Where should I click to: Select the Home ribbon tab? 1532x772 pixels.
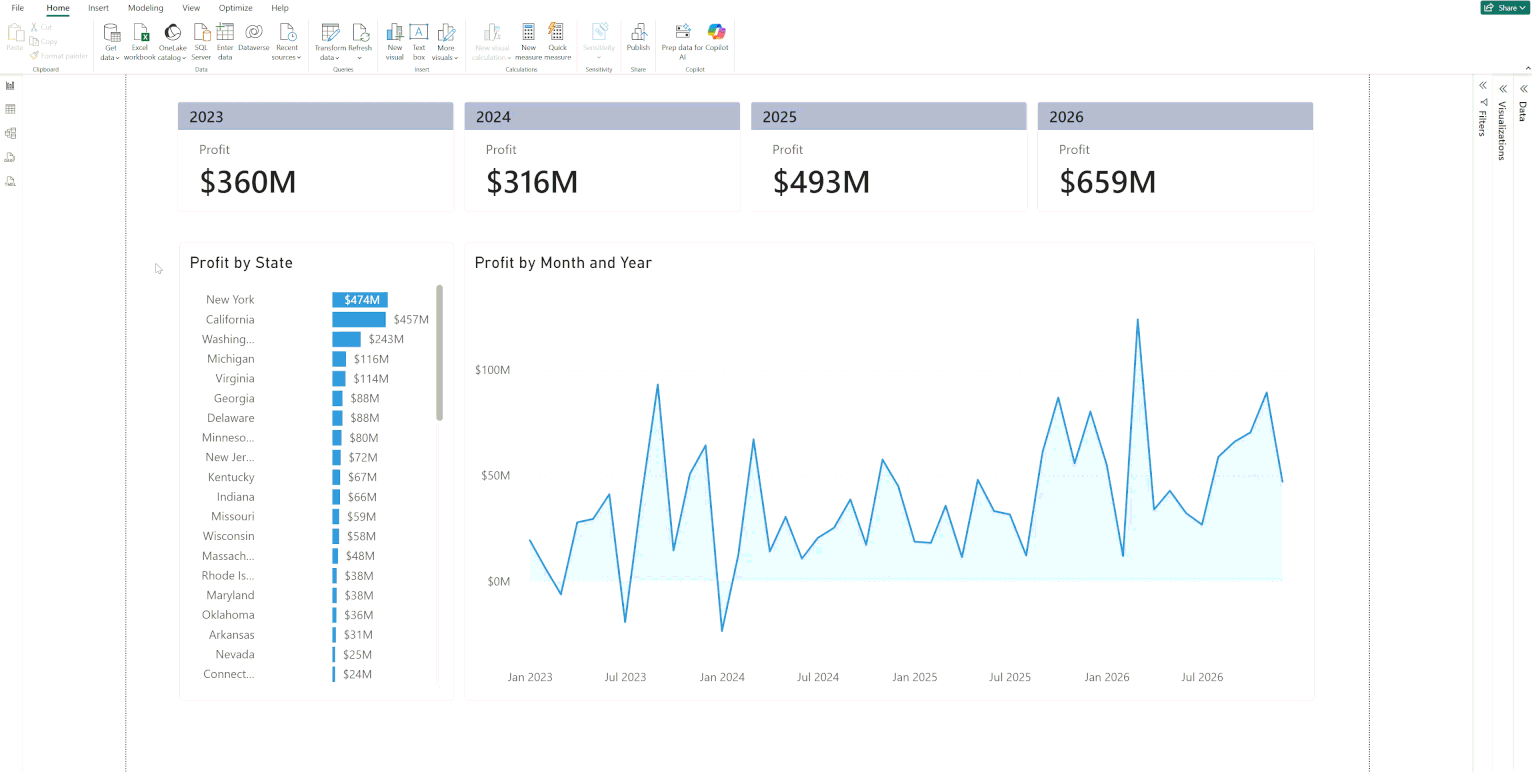(x=58, y=8)
